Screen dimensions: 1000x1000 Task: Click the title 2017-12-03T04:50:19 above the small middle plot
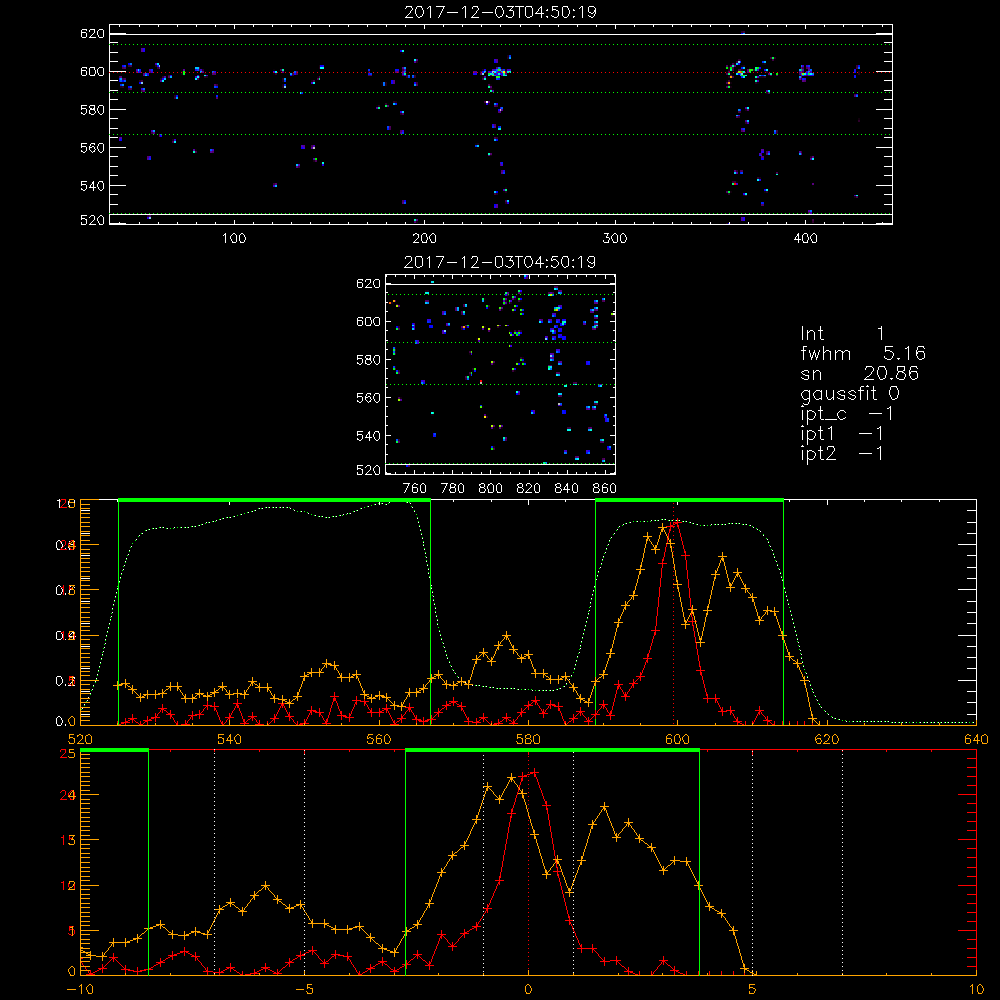pyautogui.click(x=500, y=262)
